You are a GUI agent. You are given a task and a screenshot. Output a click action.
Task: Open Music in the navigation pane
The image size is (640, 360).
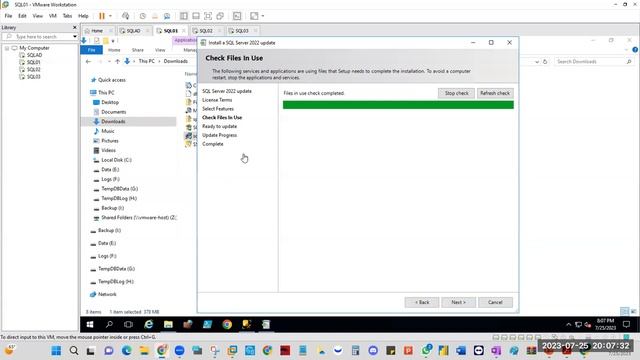(x=108, y=131)
